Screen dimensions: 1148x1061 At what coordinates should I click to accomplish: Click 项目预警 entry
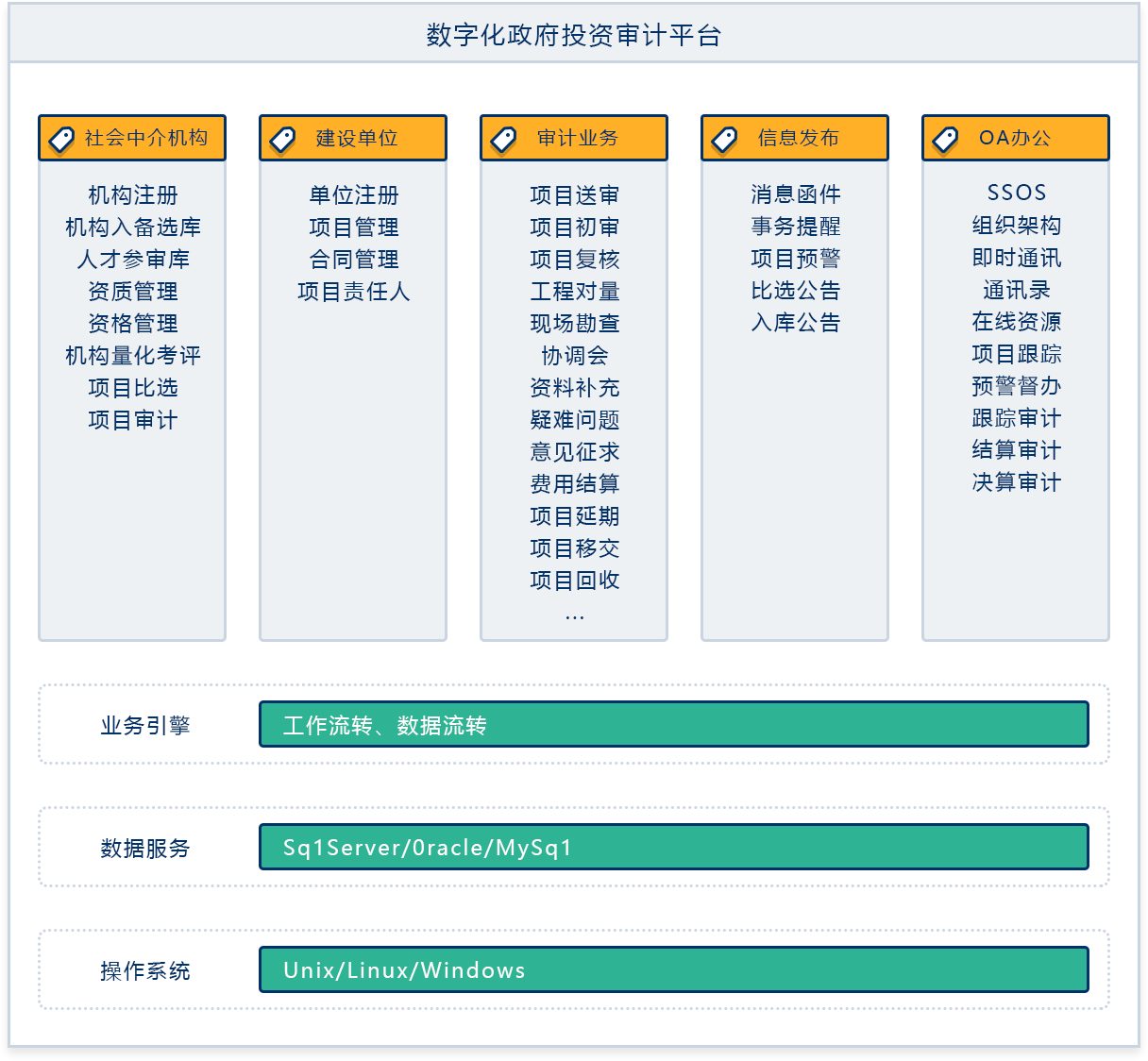click(x=796, y=259)
